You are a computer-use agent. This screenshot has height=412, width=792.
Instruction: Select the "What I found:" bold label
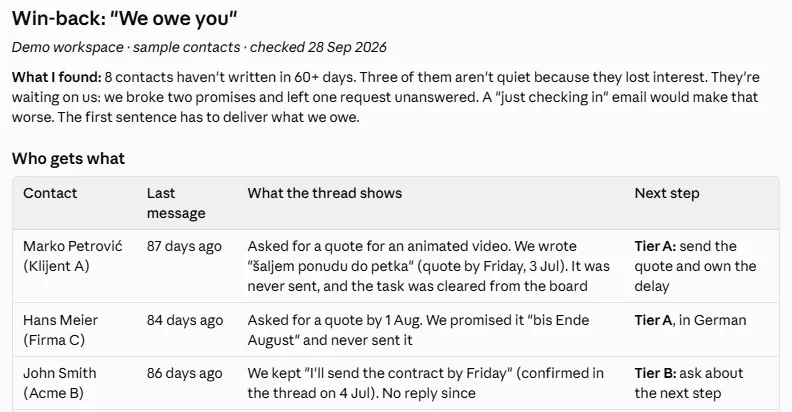[57, 77]
